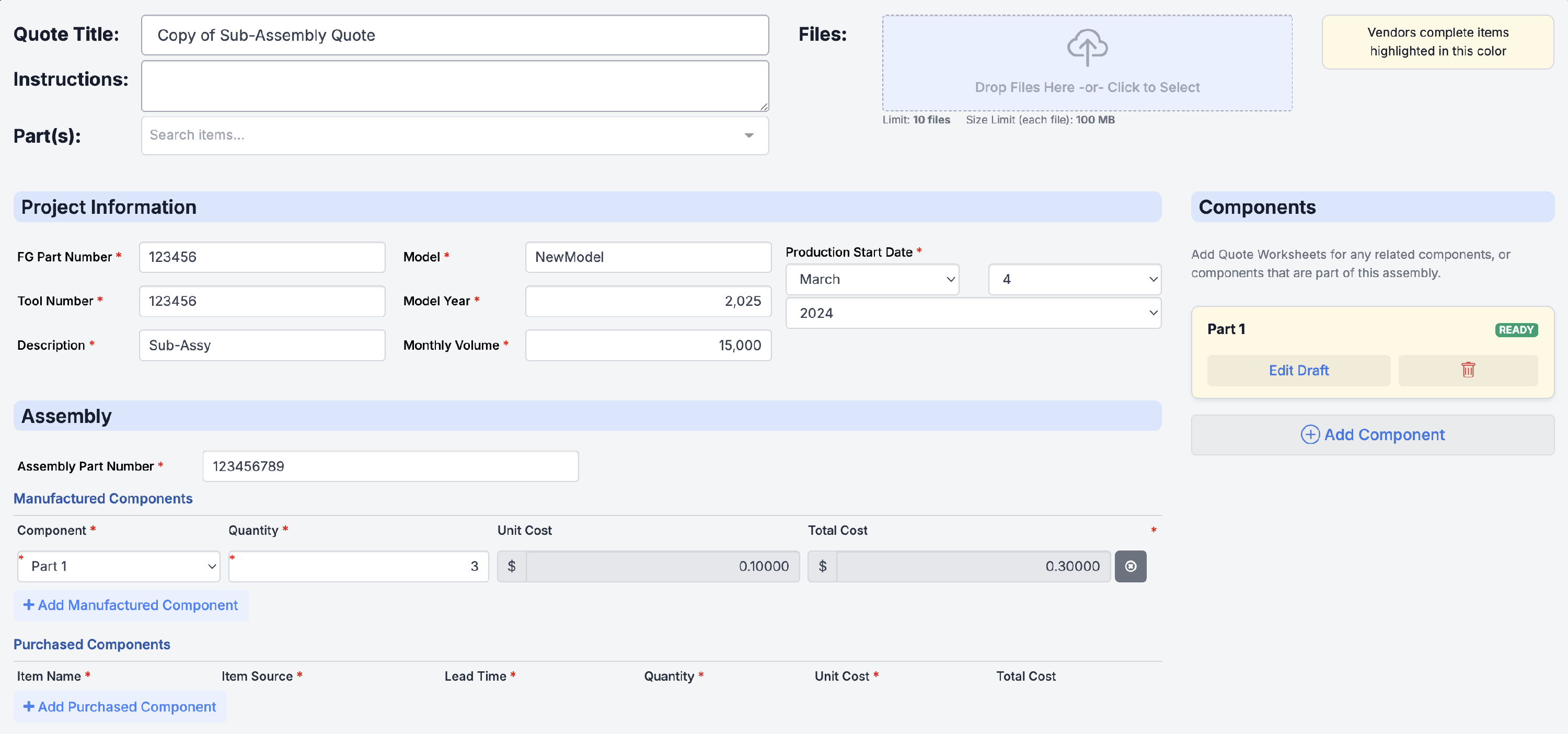1568x734 pixels.
Task: Open the Part 1 component selector
Action: click(x=119, y=566)
